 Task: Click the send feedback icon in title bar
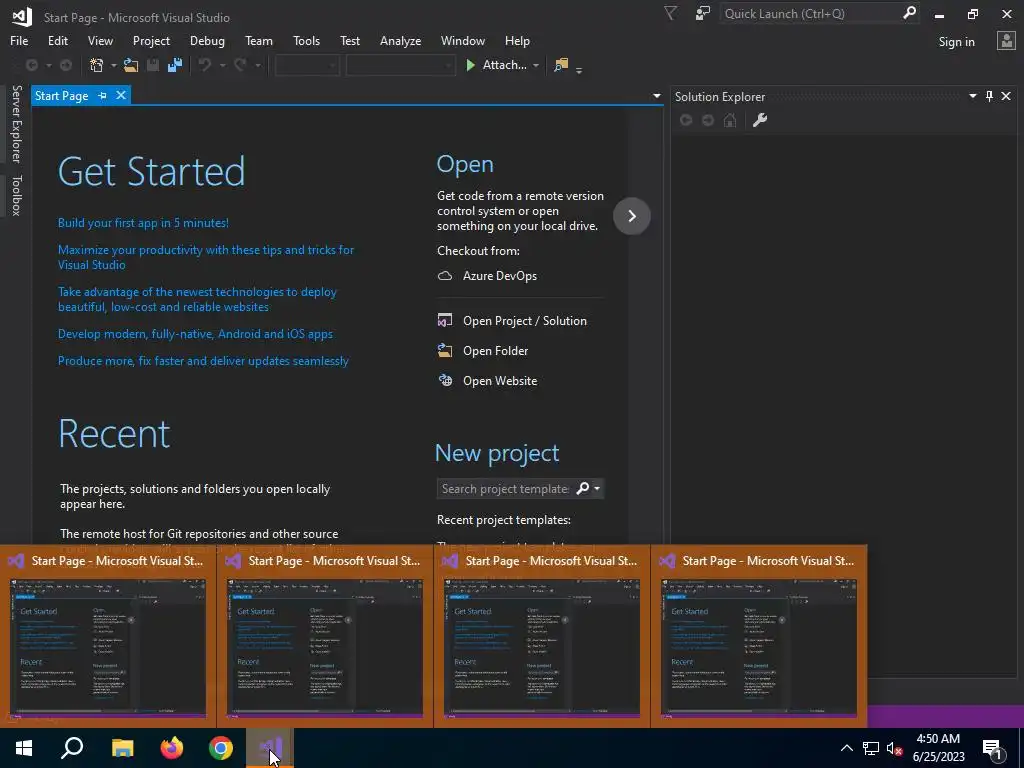(x=703, y=13)
